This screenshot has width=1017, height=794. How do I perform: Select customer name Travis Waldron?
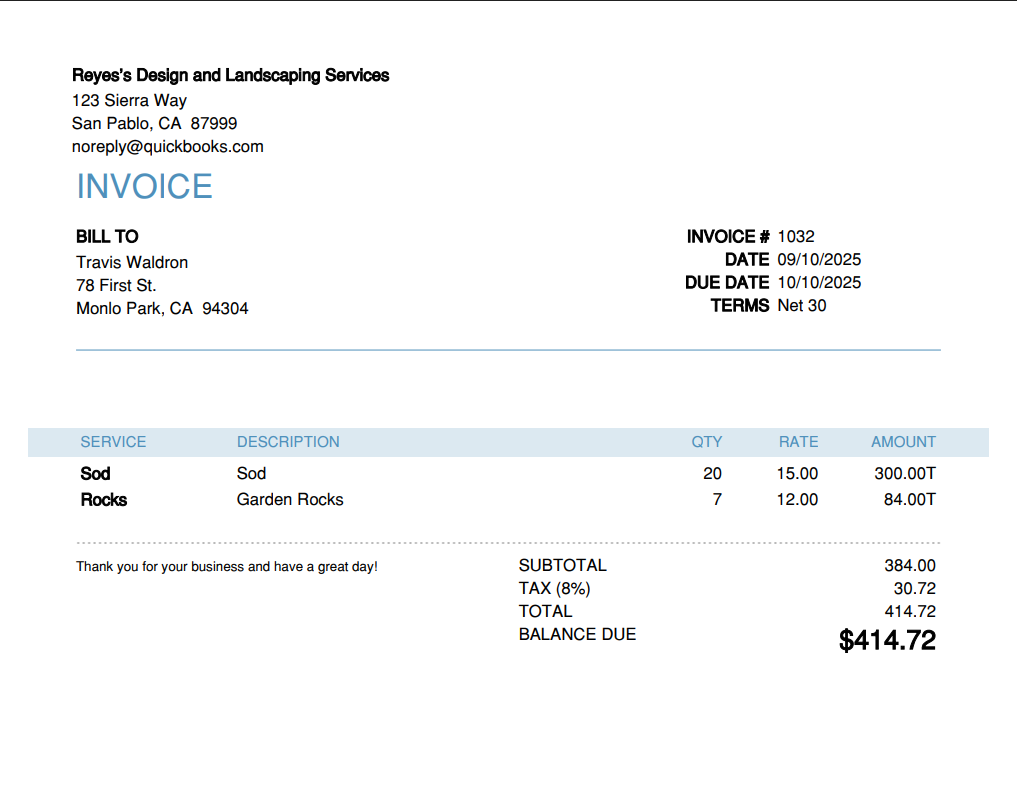coord(132,263)
